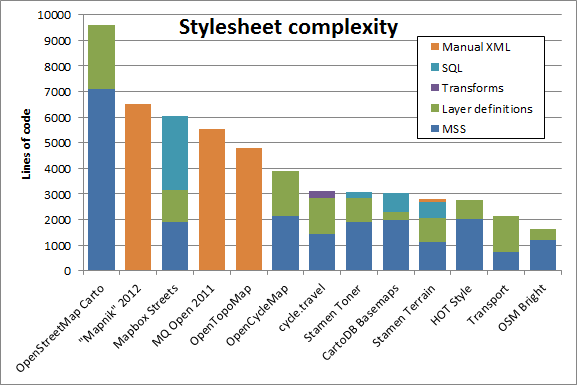Viewport: 577px width, 385px height.
Task: Click the "Mapnik" 2012 orange bar
Action: pos(138,187)
